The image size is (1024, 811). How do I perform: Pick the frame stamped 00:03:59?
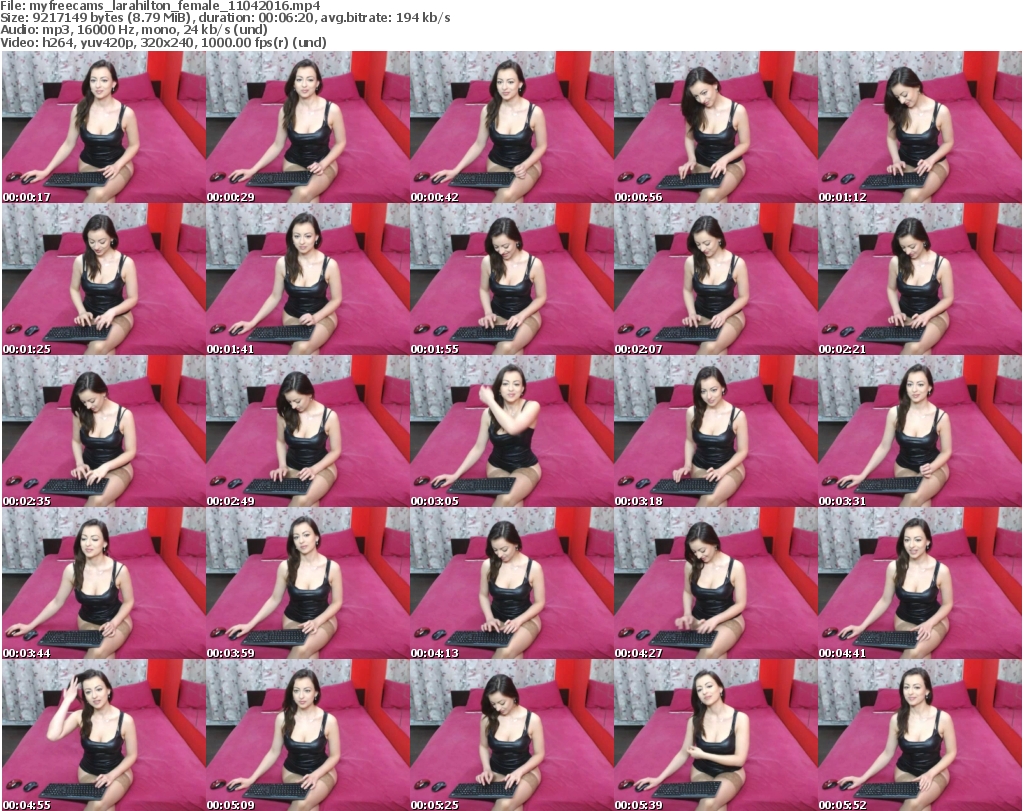click(x=308, y=584)
